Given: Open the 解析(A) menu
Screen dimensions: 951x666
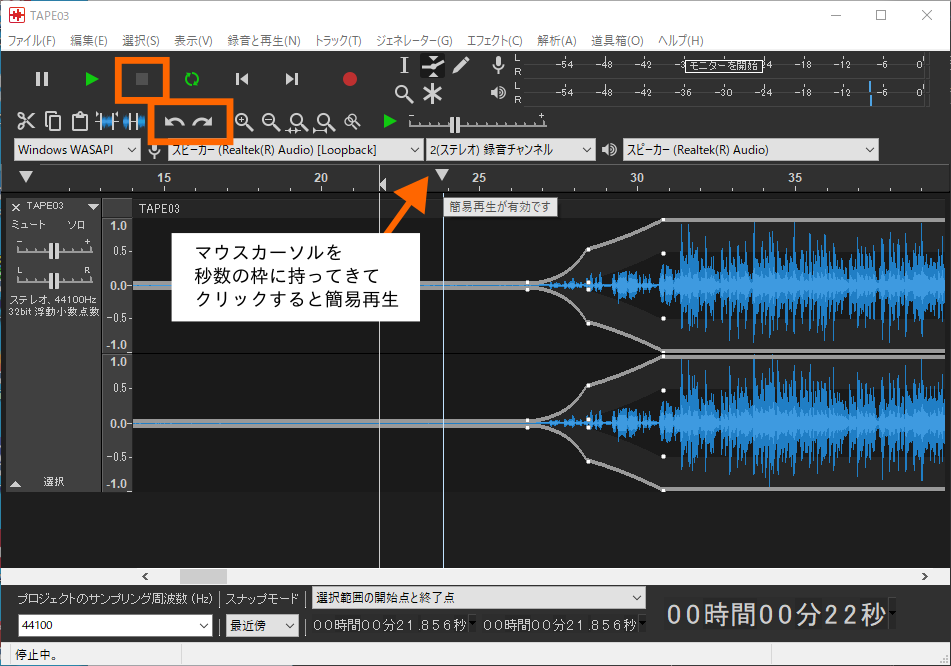Looking at the screenshot, I should pos(556,41).
